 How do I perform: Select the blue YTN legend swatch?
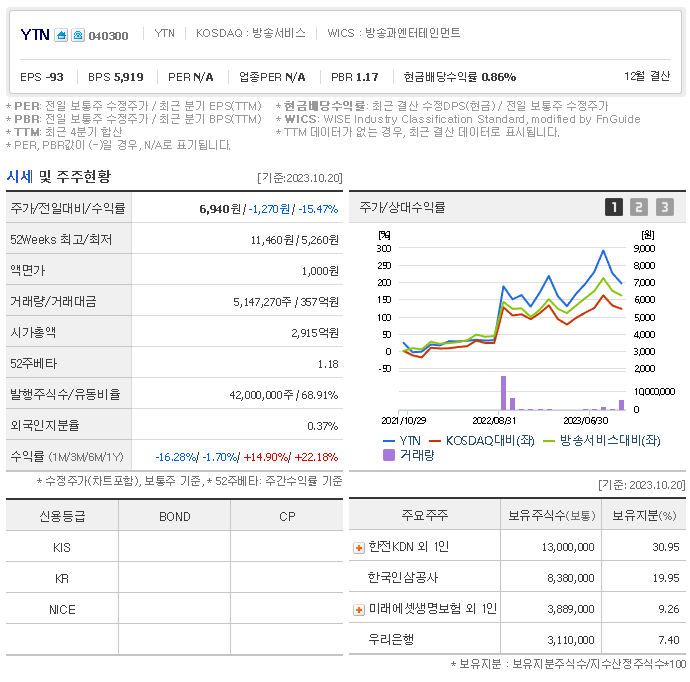[389, 440]
